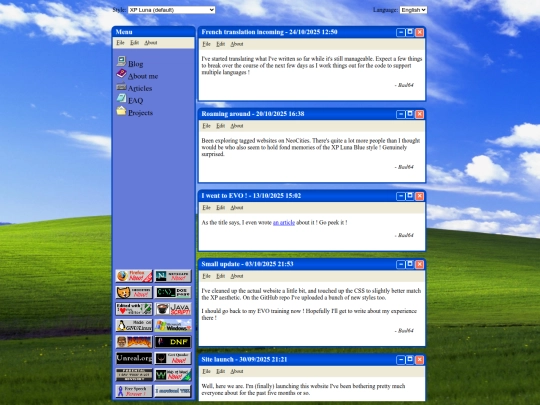
Task: Open the Projects folder icon
Action: click(121, 111)
